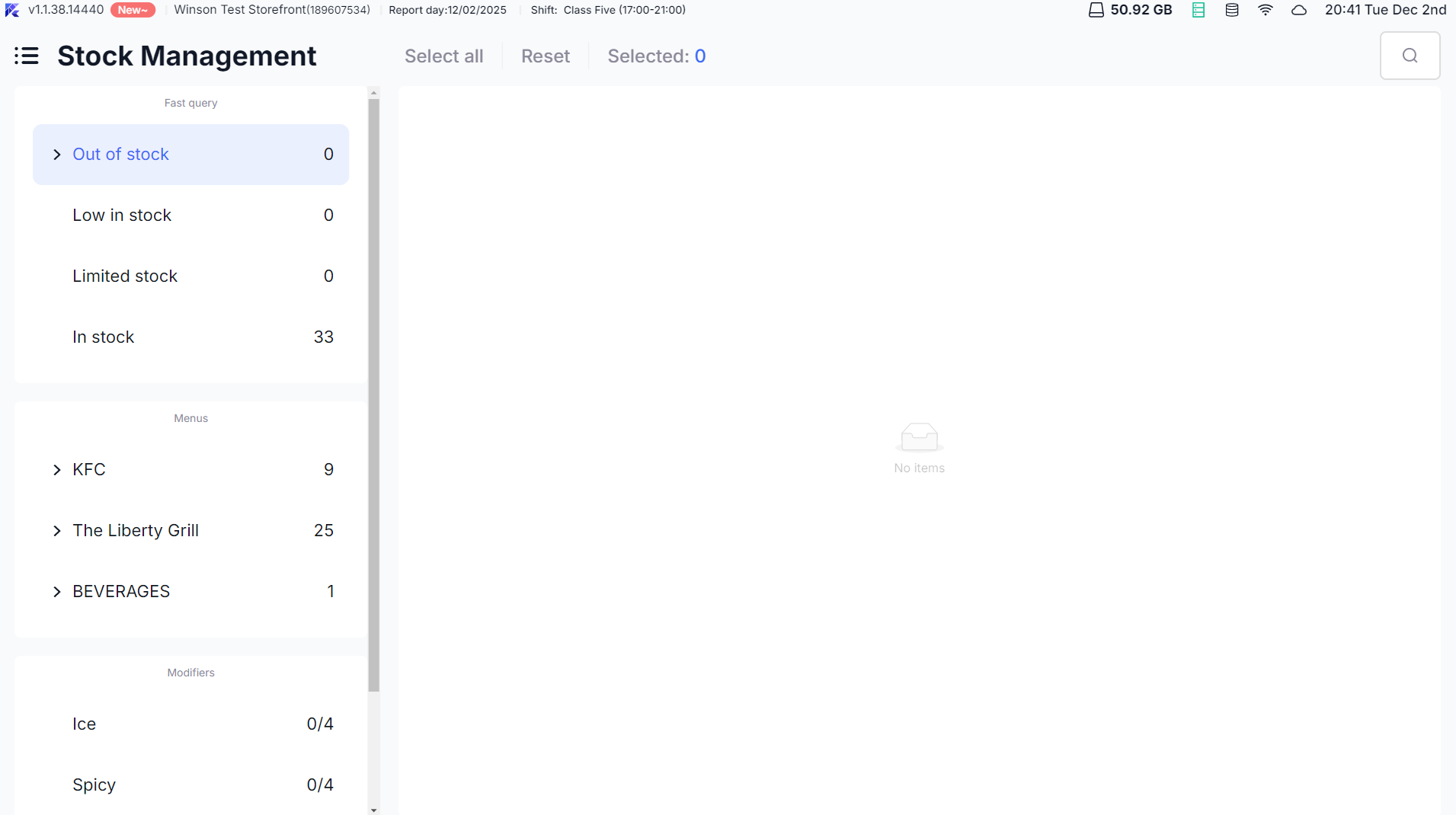This screenshot has width=1456, height=815.
Task: Click the cloud connection icon
Action: click(1299, 10)
